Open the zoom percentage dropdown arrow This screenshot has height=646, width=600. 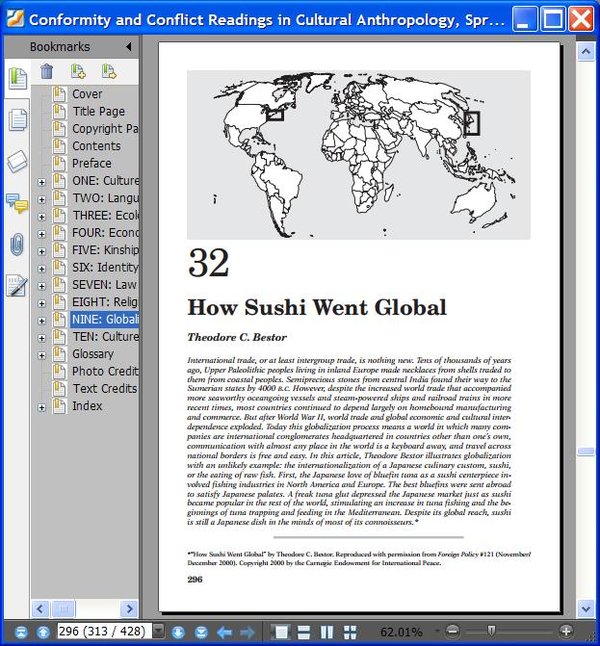click(x=437, y=631)
